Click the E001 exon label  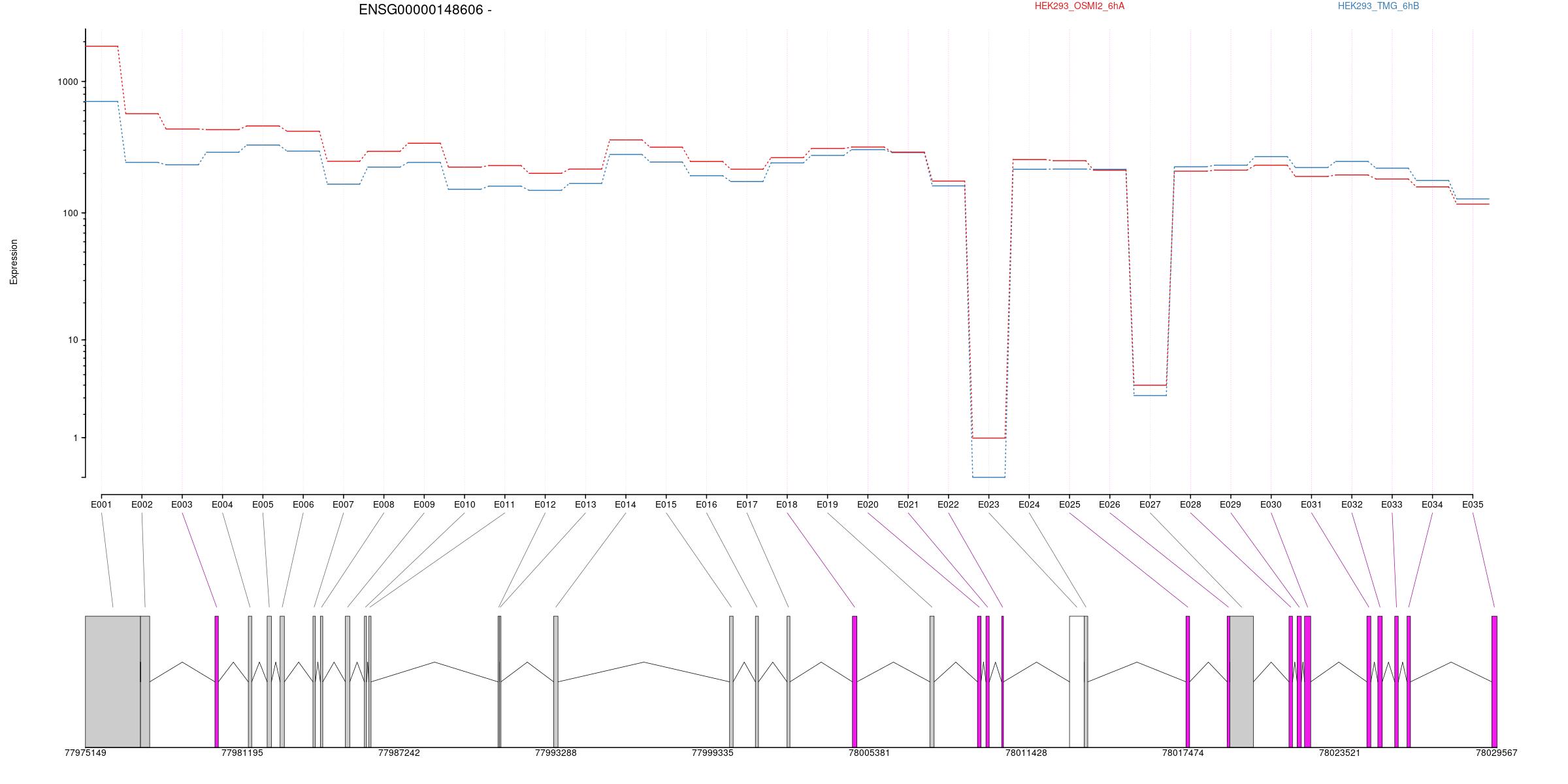[101, 504]
